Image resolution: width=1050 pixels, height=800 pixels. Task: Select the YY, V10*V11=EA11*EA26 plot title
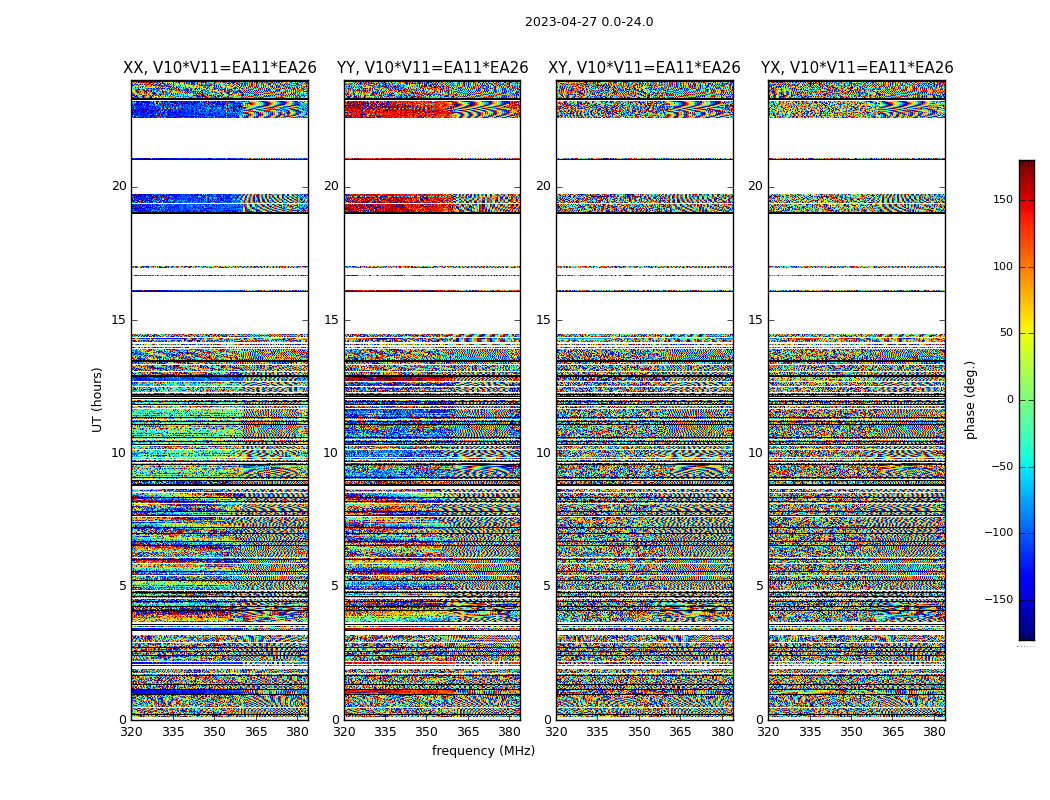(x=433, y=68)
